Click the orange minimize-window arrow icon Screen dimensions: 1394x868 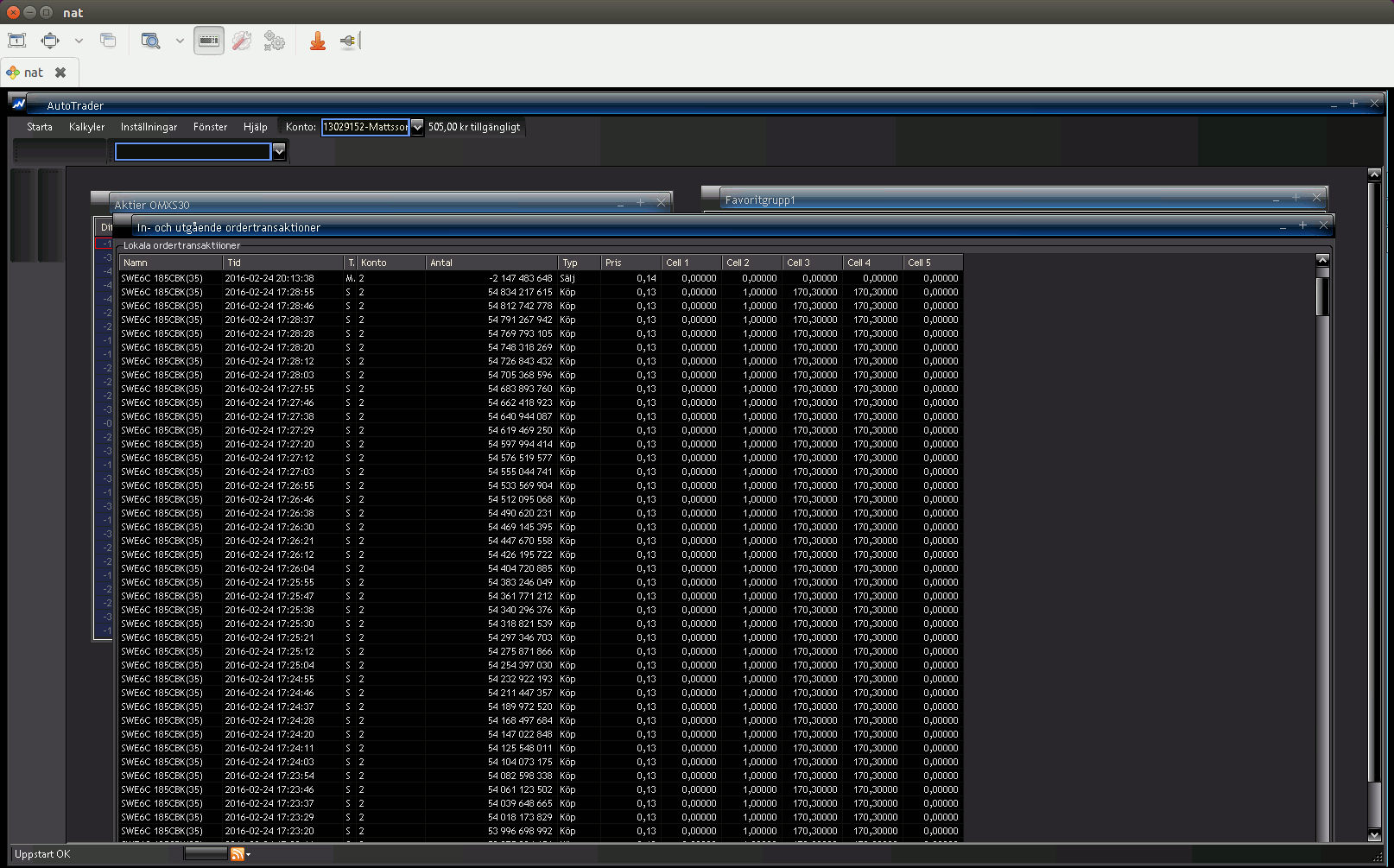point(318,41)
